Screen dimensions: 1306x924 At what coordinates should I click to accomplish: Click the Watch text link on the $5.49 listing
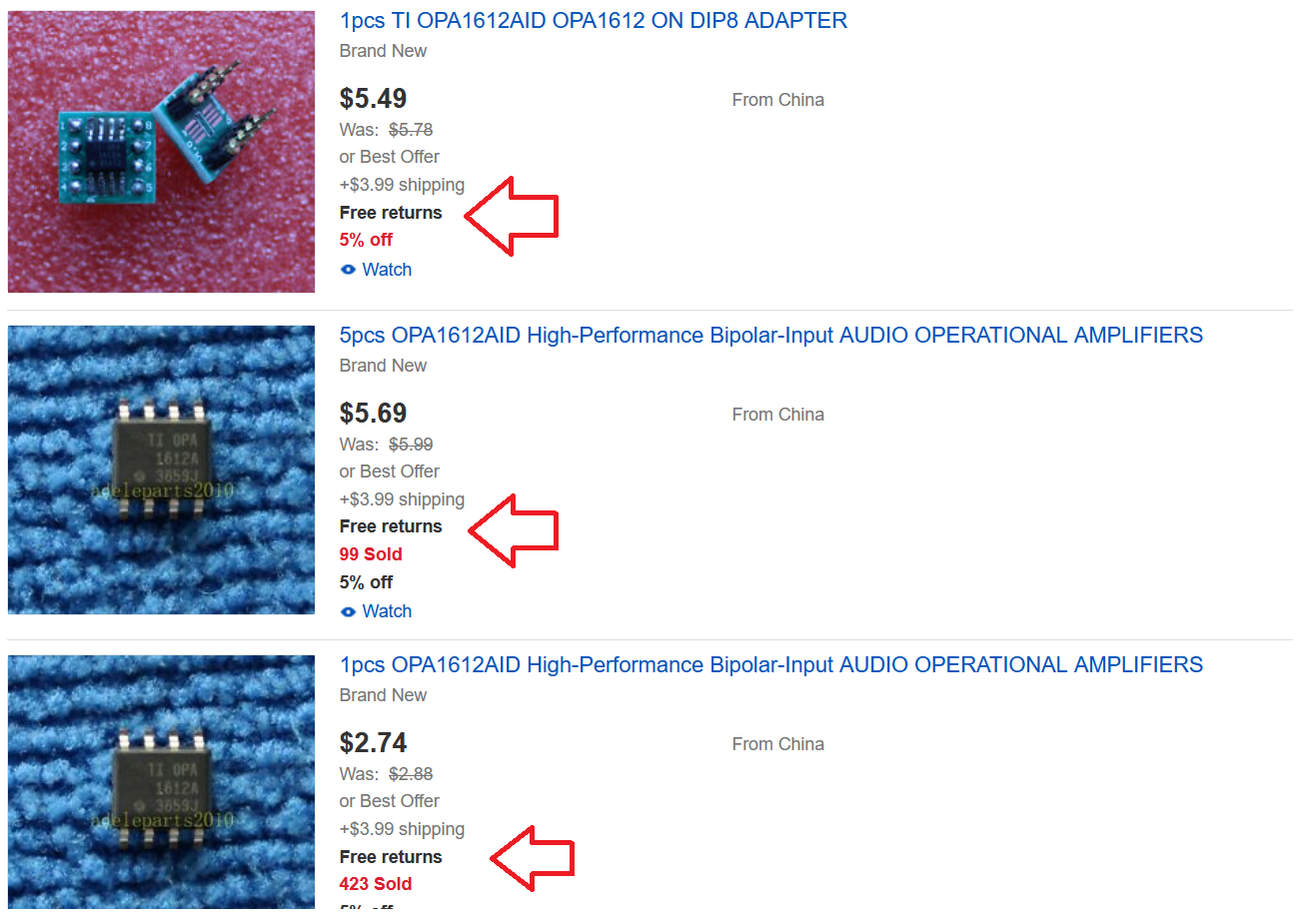point(387,270)
